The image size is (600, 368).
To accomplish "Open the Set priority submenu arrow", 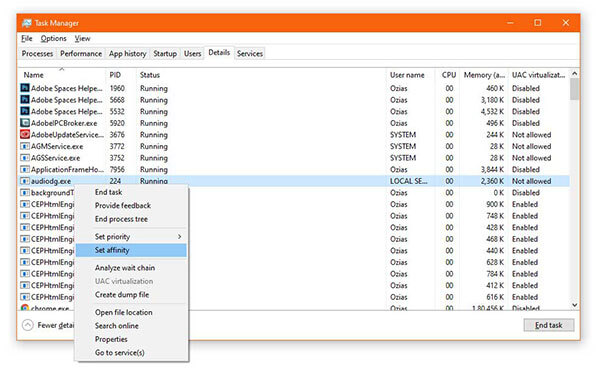I will 179,237.
